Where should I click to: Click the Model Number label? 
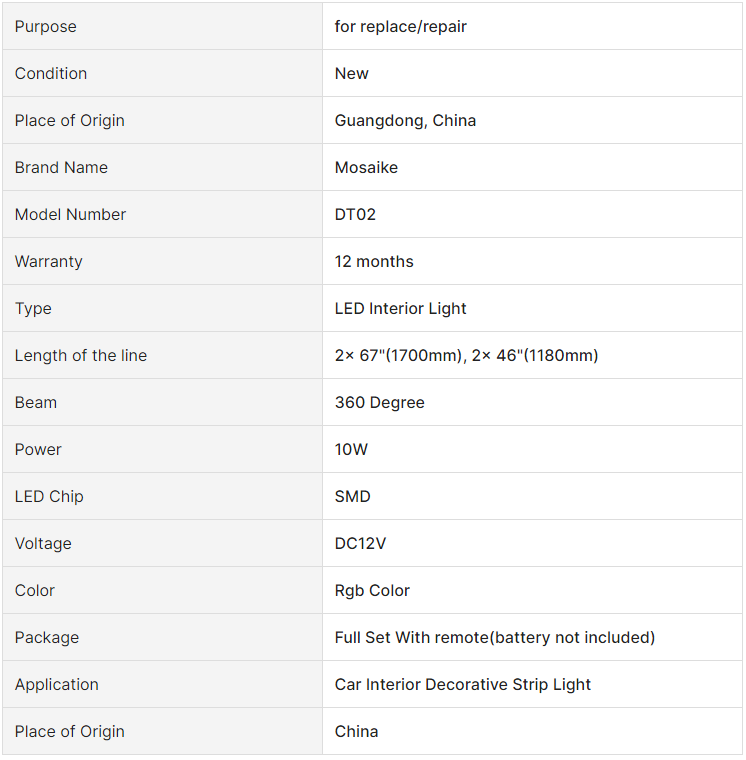70,214
